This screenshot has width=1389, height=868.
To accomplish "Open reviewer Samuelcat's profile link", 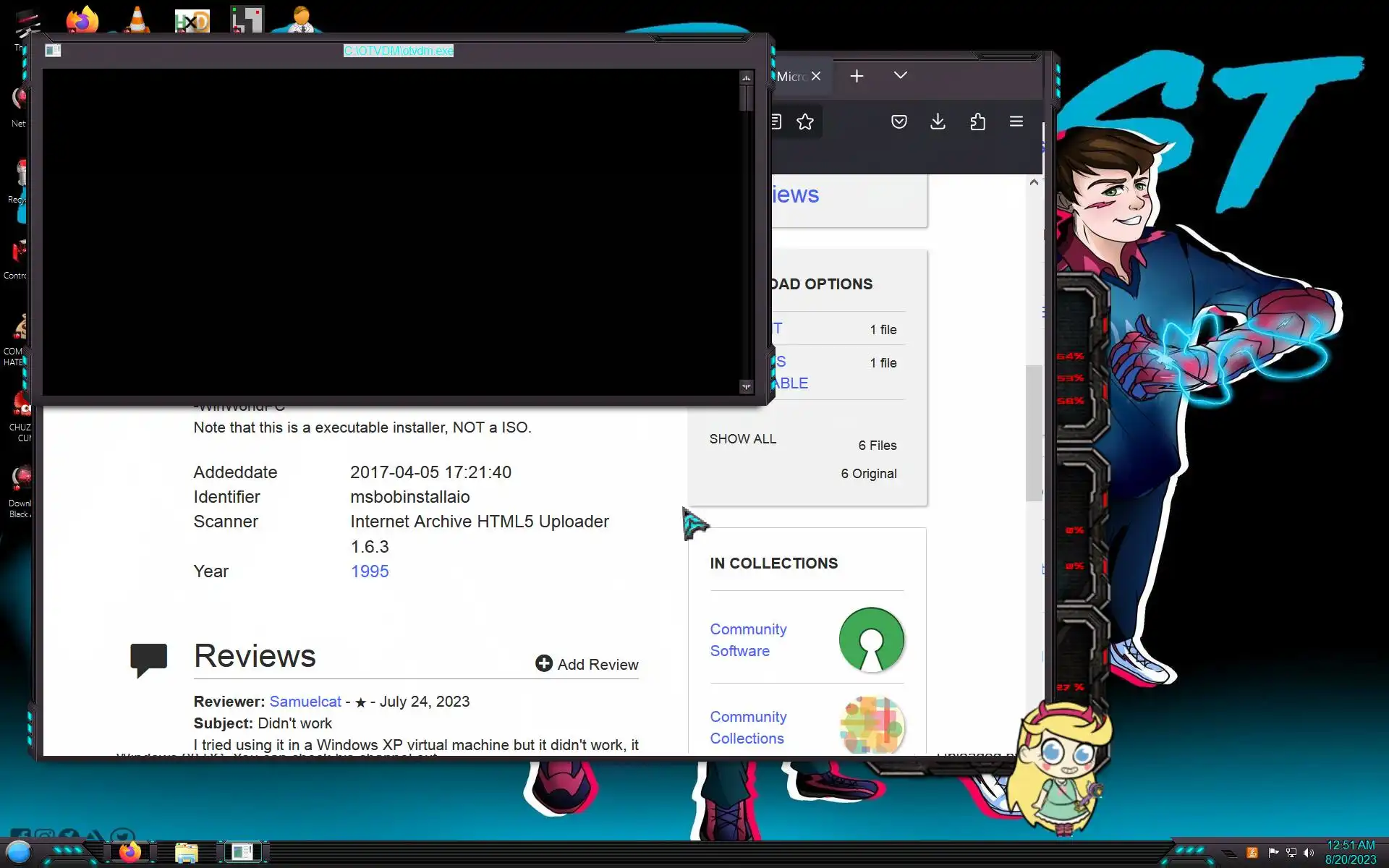I will 305,702.
